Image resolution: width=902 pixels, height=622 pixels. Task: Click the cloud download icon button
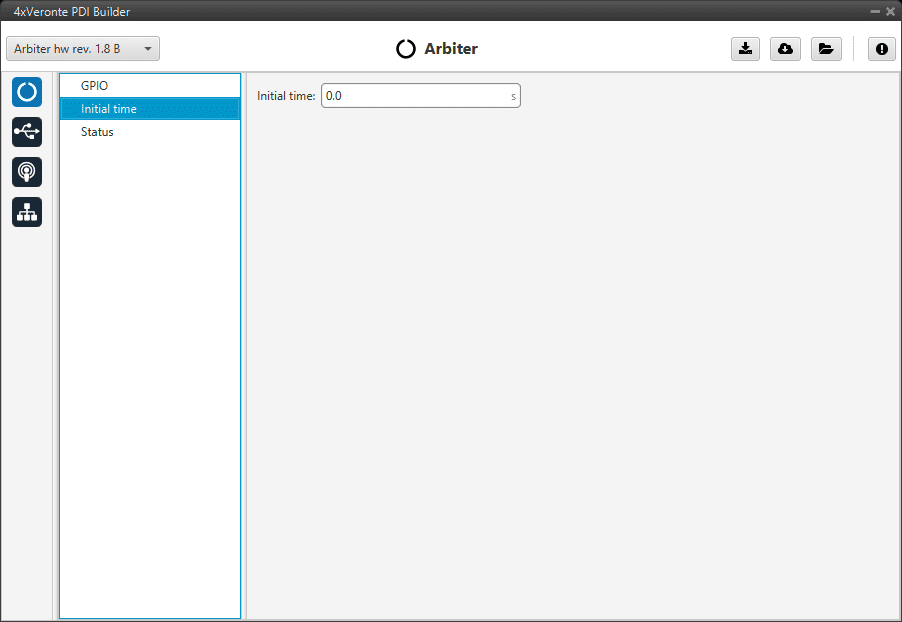[785, 49]
